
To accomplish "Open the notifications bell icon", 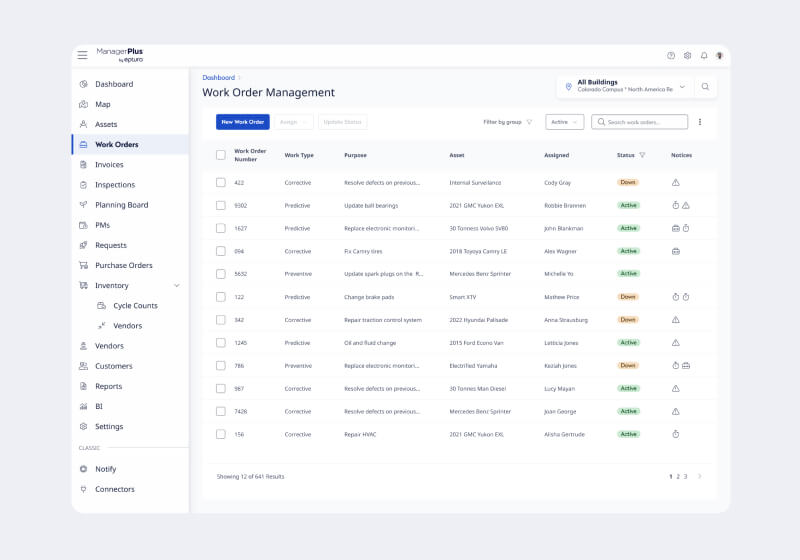I will (x=704, y=56).
